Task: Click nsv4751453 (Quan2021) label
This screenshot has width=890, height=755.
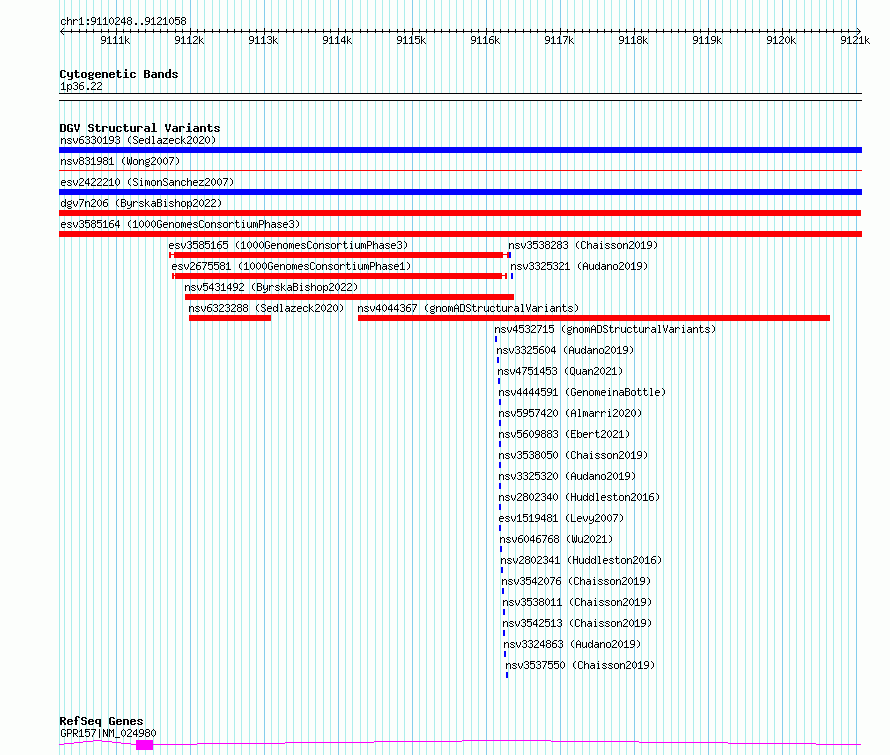Action: [x=560, y=371]
